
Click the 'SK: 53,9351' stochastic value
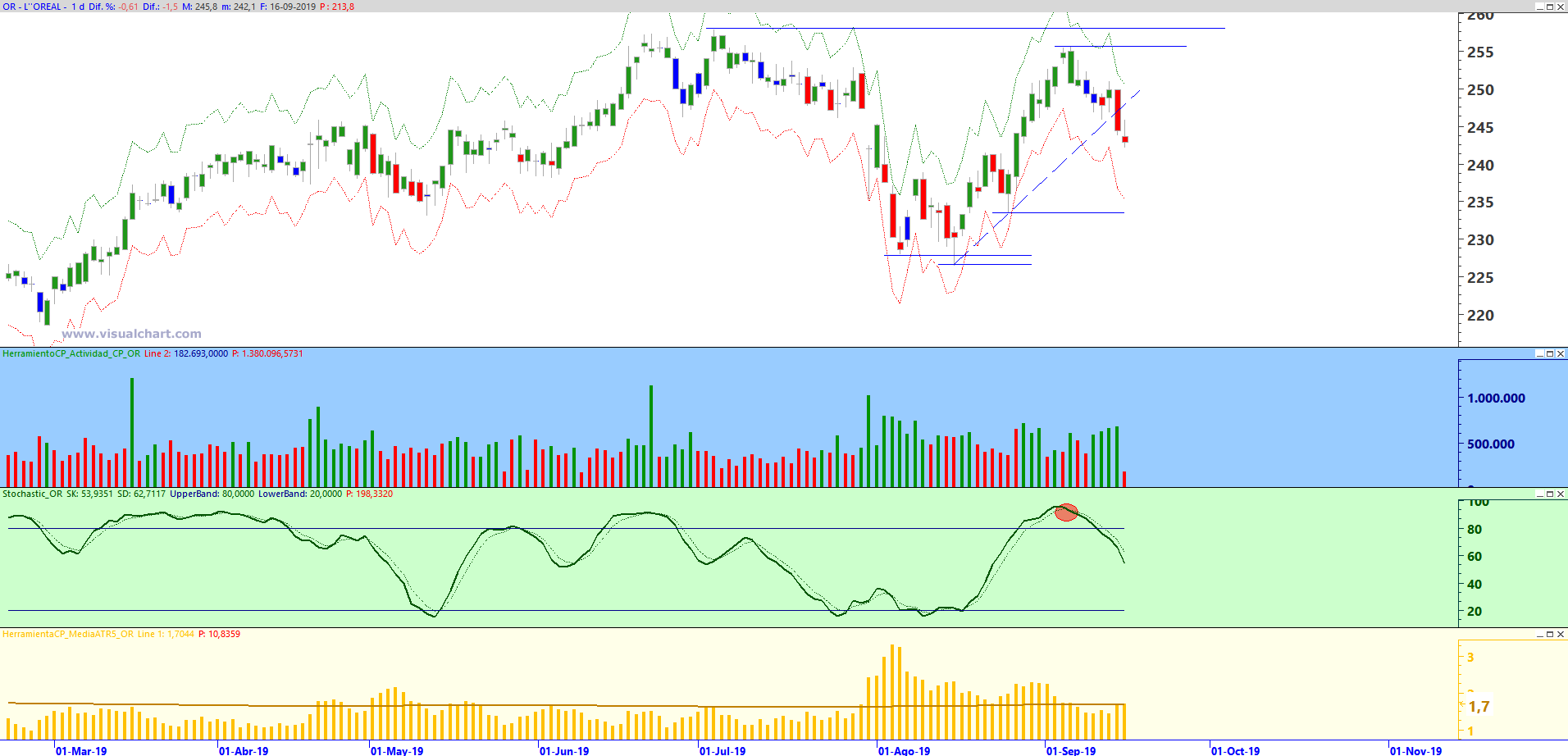[x=89, y=494]
